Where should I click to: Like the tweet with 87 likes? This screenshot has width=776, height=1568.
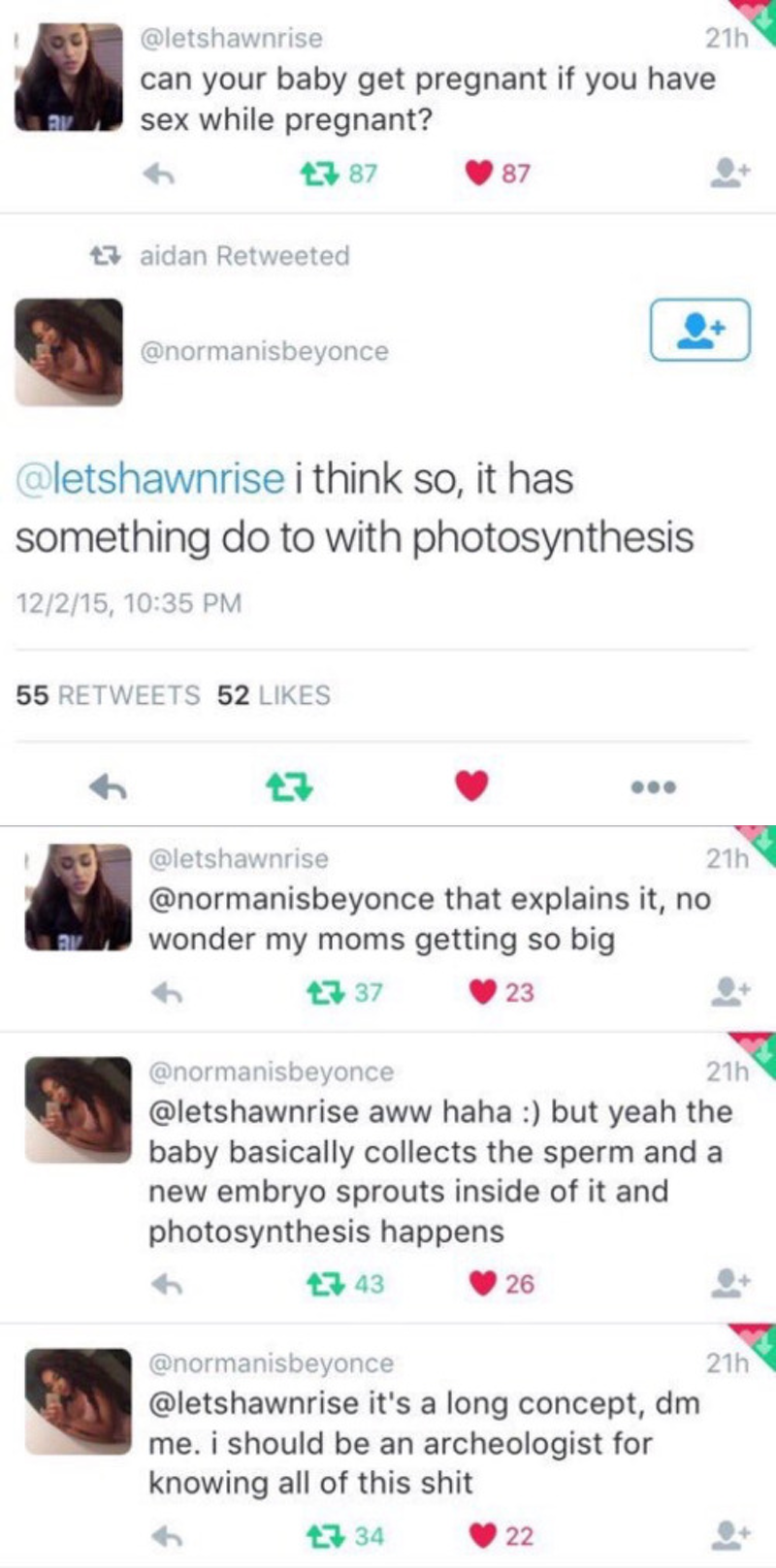(479, 174)
